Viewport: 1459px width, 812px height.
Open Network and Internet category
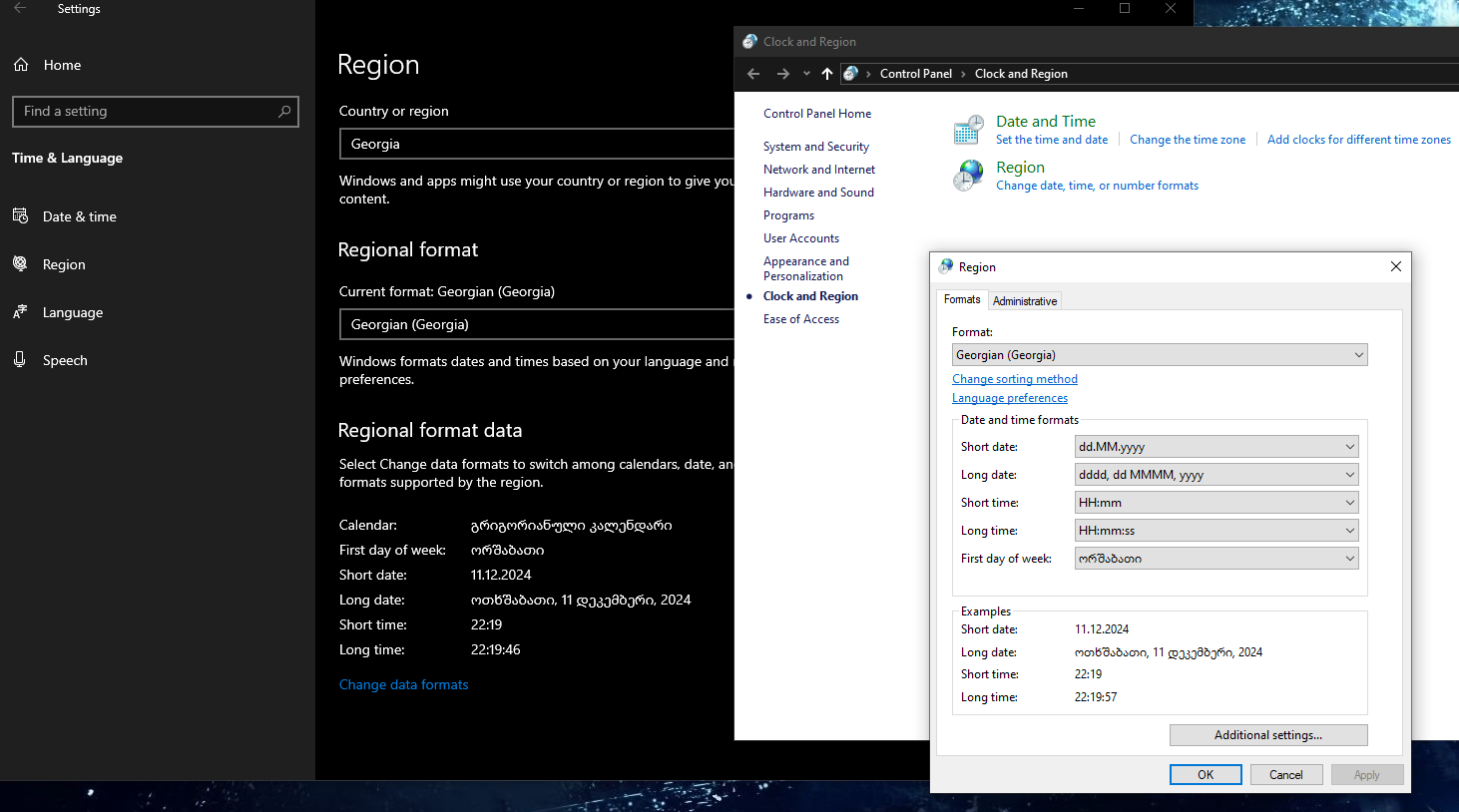819,170
